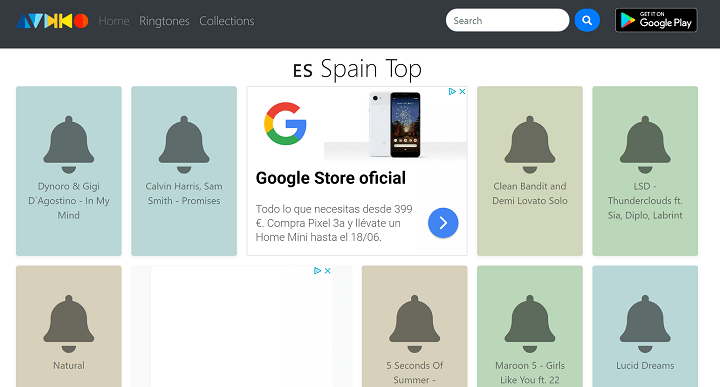Open Dynoro & Gigi D'Agostino title text

point(69,201)
